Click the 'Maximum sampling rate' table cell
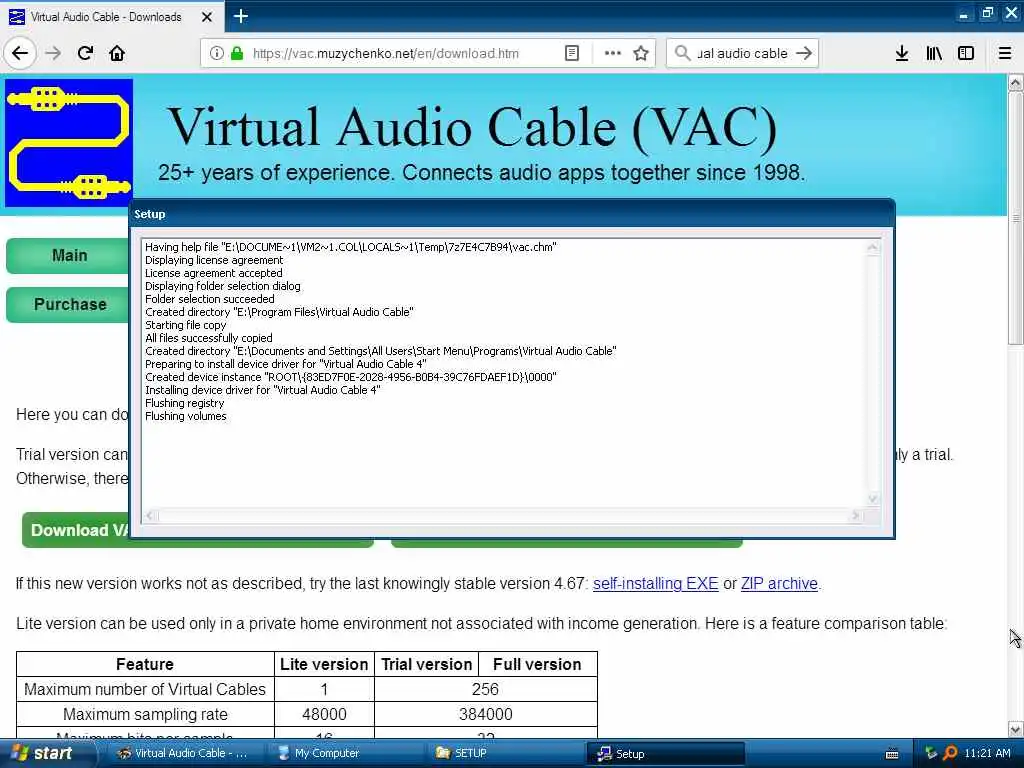The image size is (1024, 768). (x=145, y=714)
